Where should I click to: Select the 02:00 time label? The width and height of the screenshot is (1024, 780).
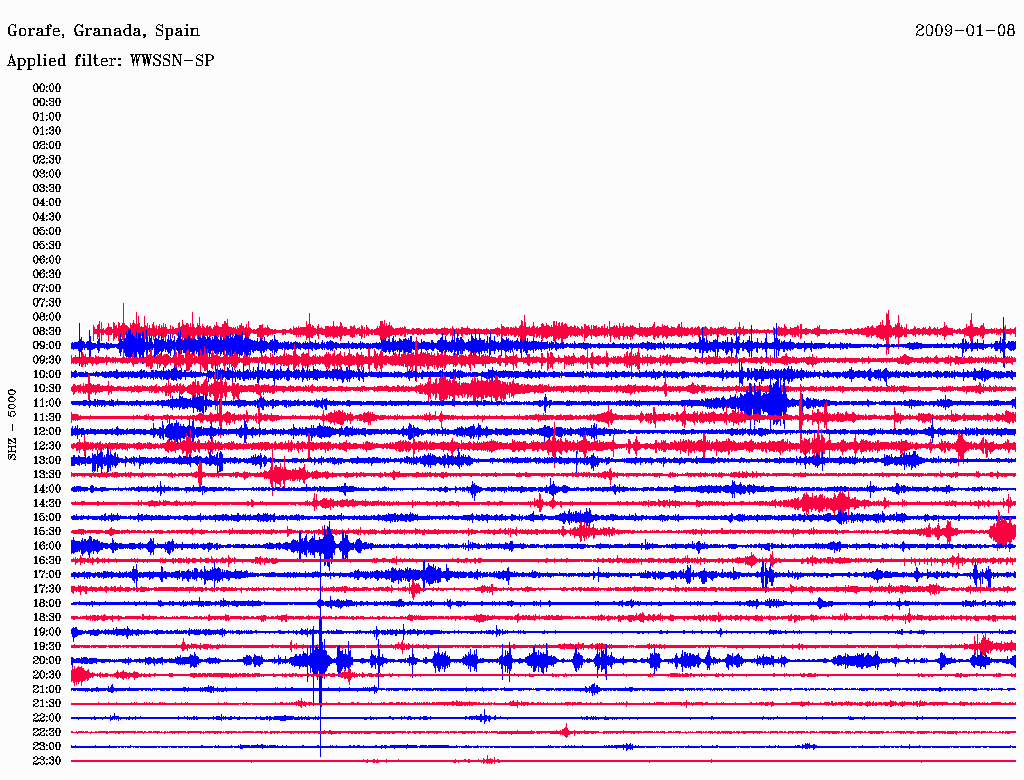click(x=46, y=145)
